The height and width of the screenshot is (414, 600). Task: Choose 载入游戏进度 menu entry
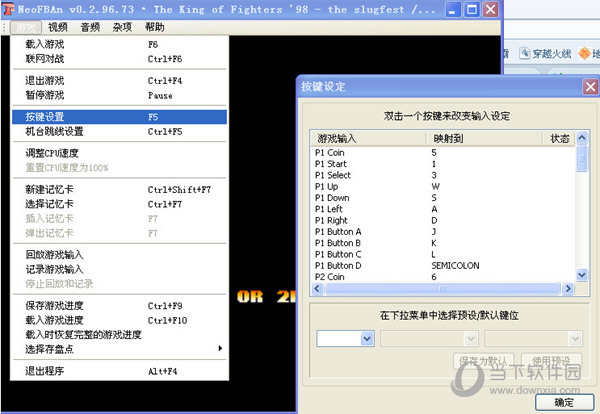coord(119,320)
